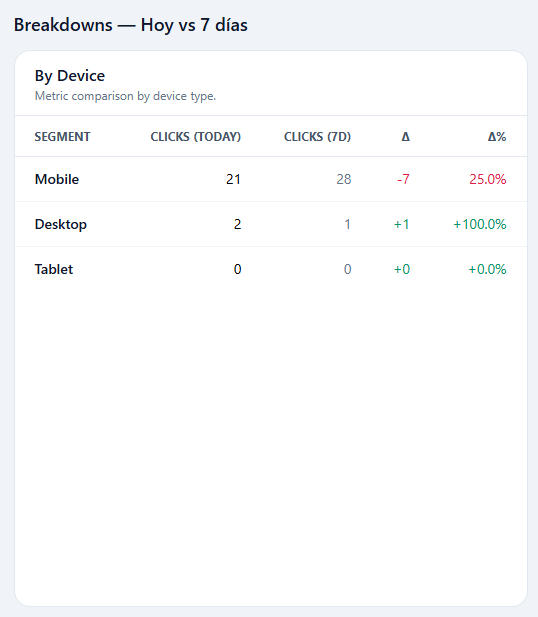
Task: Click Mobile's 7-day clicks value 28
Action: [x=344, y=179]
